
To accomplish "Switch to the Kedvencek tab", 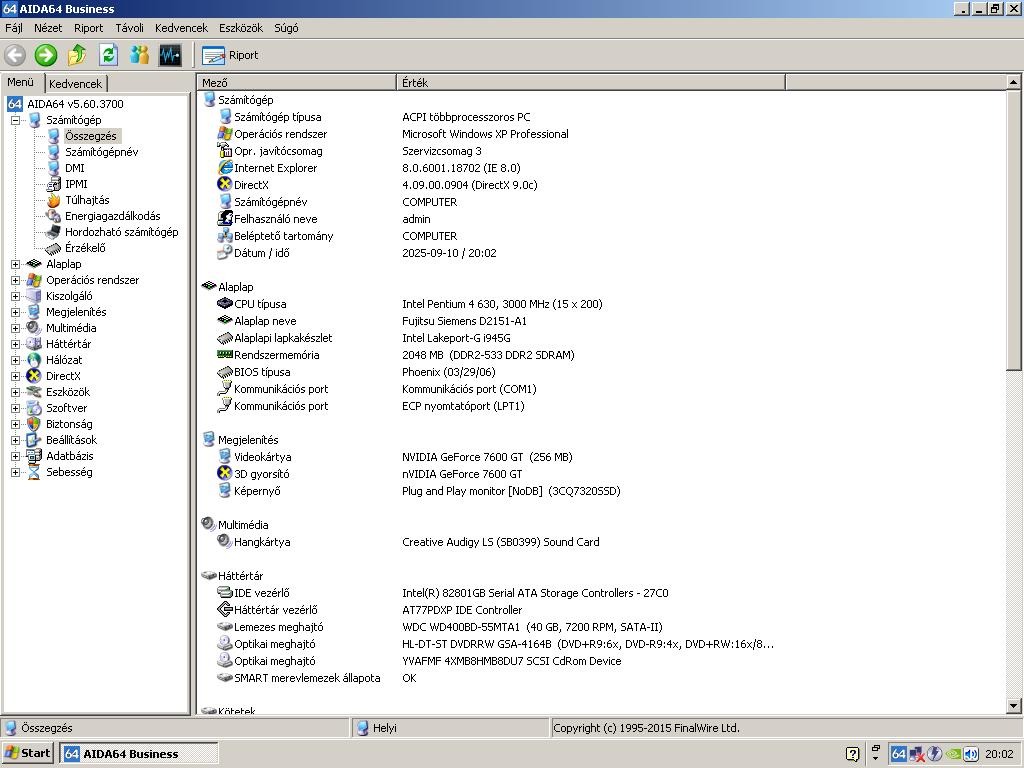I will [x=76, y=84].
